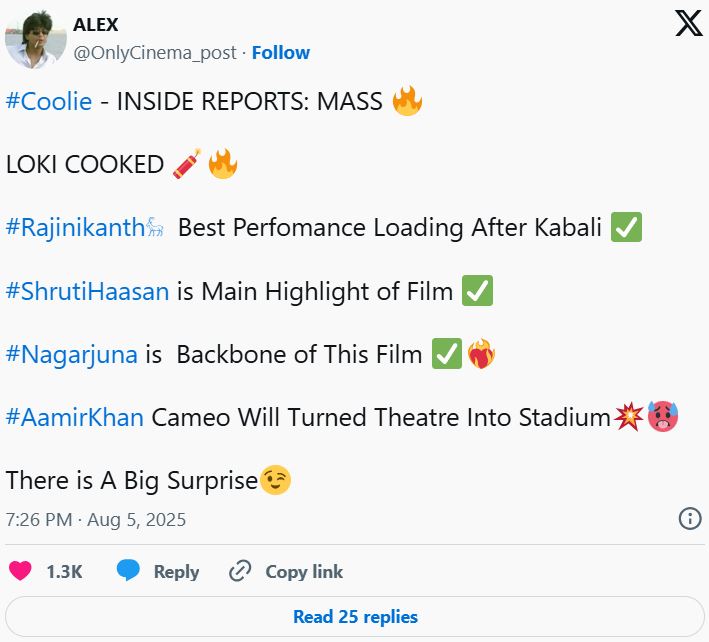
Task: Open the @OnlyCinema_post handle link
Action: coord(155,52)
